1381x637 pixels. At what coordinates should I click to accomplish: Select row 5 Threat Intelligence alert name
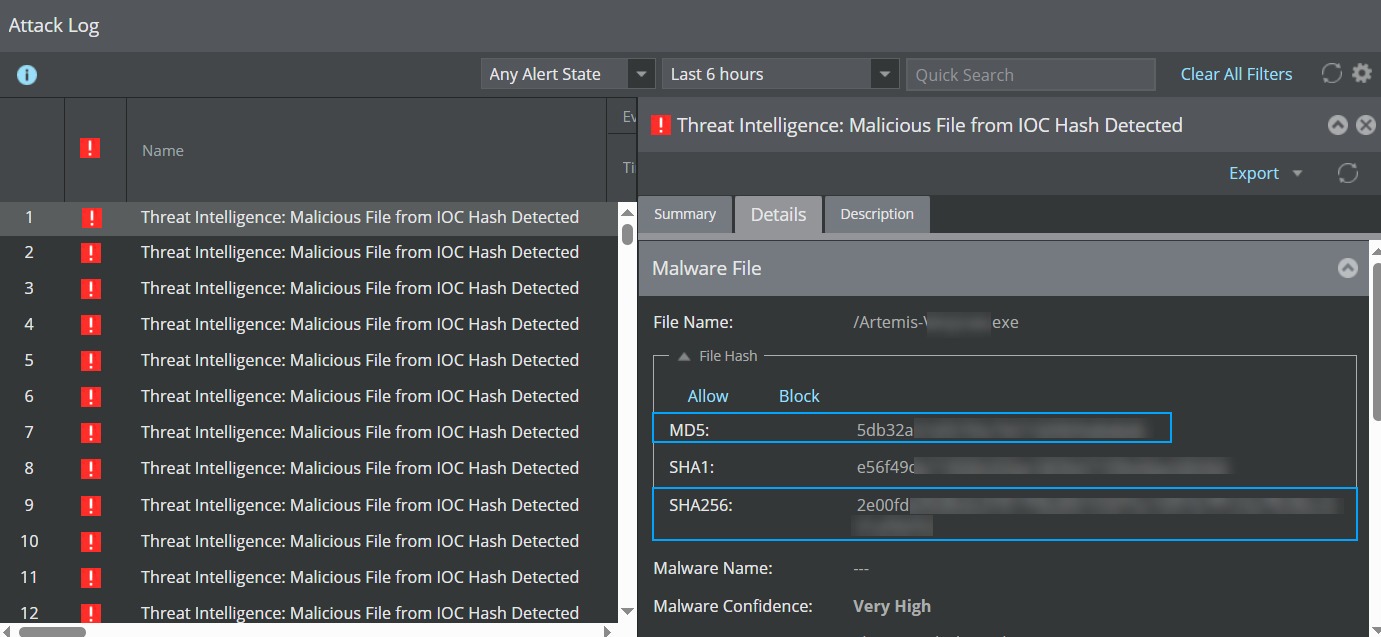pyautogui.click(x=360, y=360)
